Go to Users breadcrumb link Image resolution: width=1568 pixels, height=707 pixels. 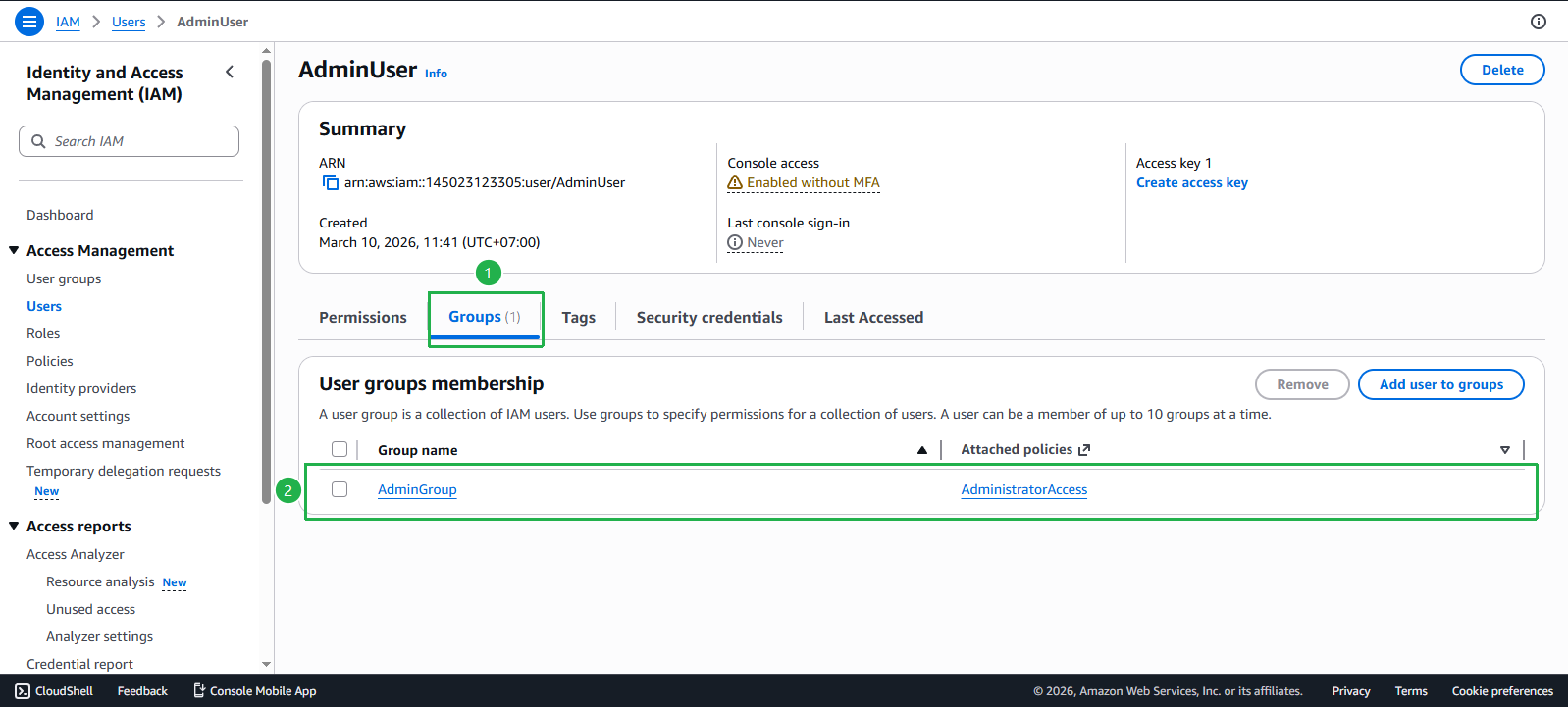129,22
